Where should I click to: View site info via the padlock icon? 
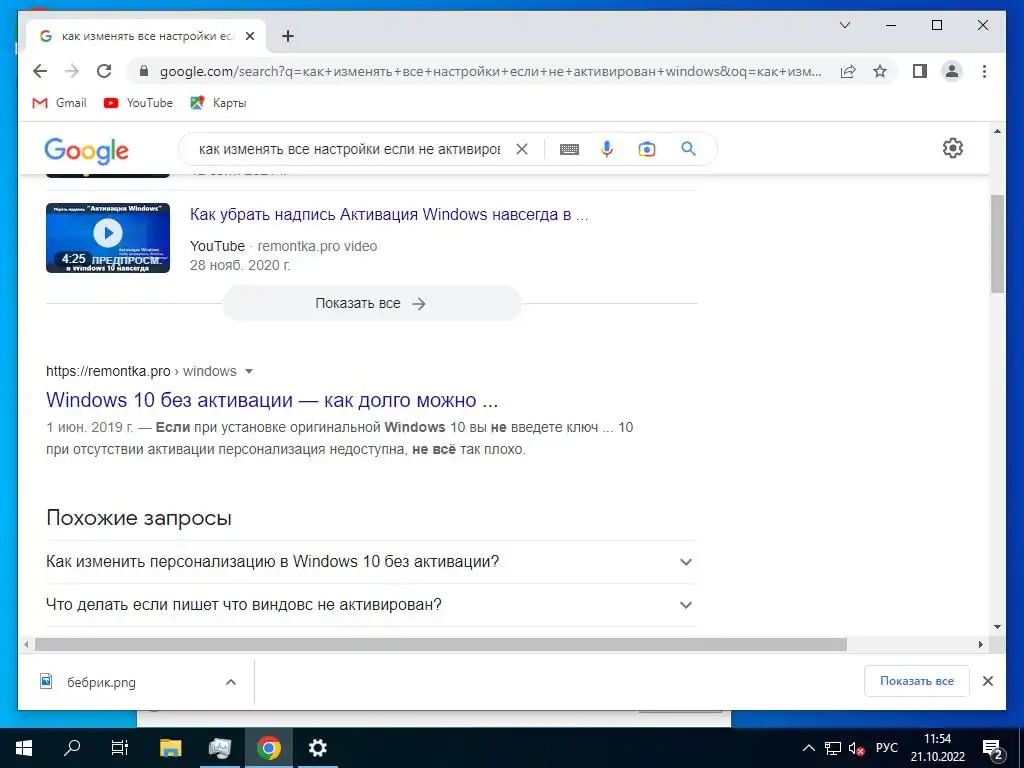[144, 71]
